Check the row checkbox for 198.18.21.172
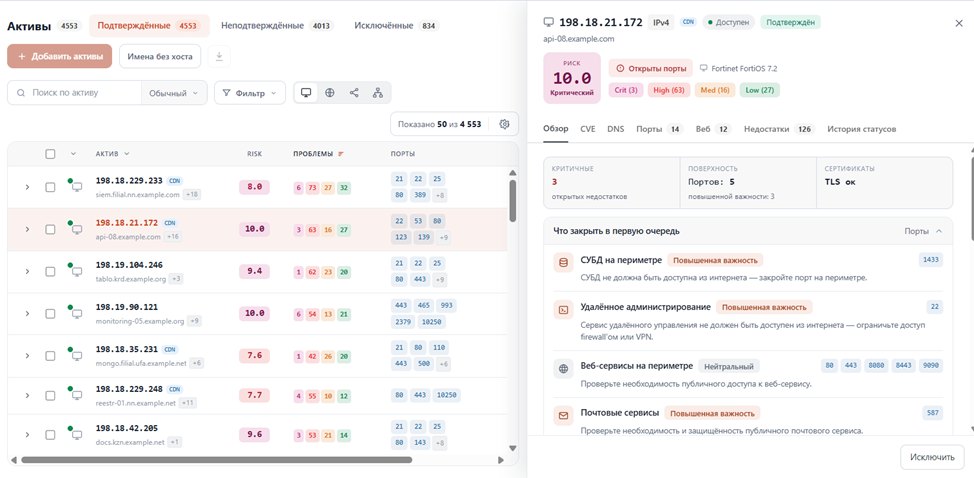The width and height of the screenshot is (974, 478). (x=50, y=229)
